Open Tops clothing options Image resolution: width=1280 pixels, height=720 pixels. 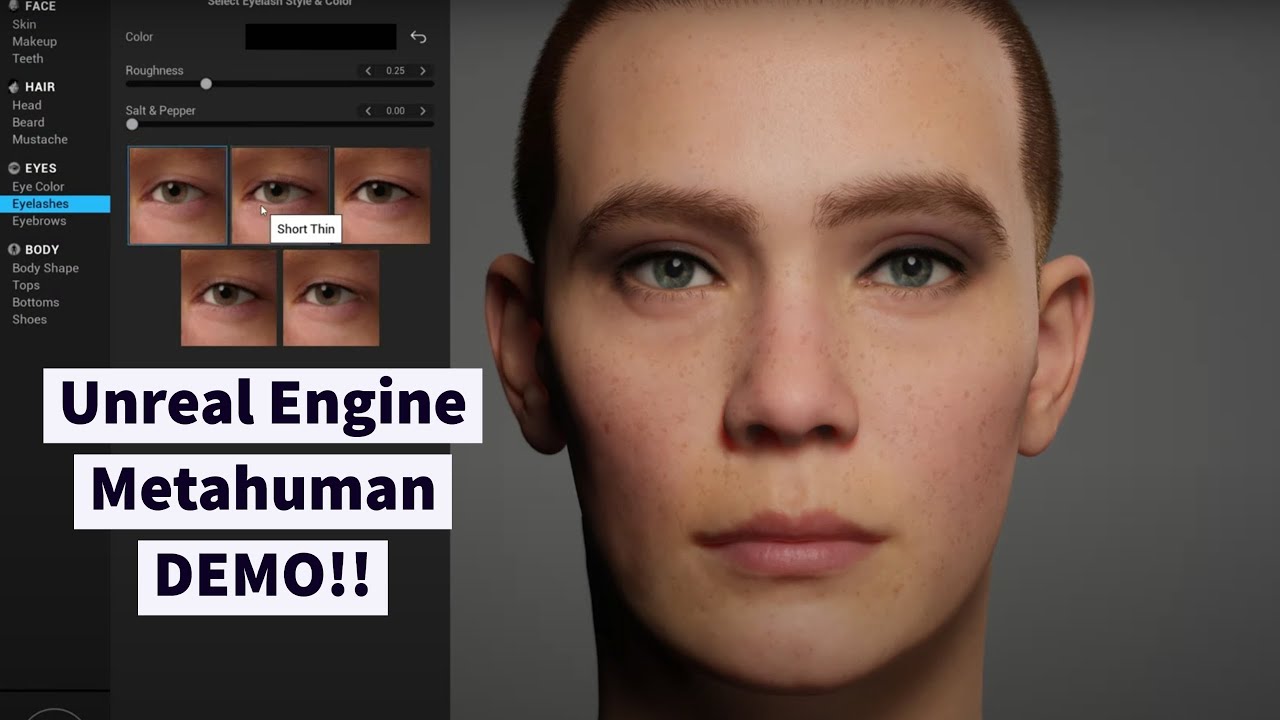[x=26, y=285]
